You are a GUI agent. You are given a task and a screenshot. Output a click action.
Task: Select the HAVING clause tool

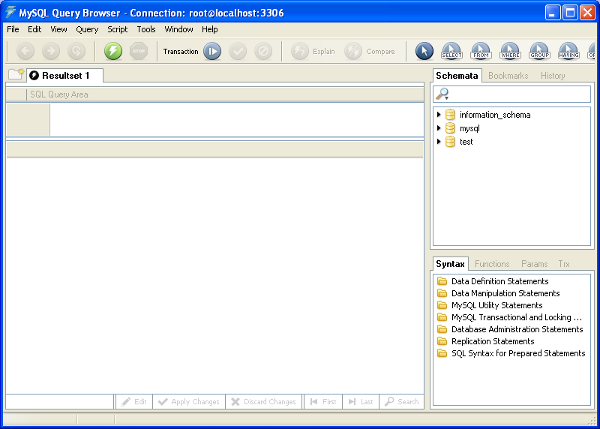click(x=569, y=51)
